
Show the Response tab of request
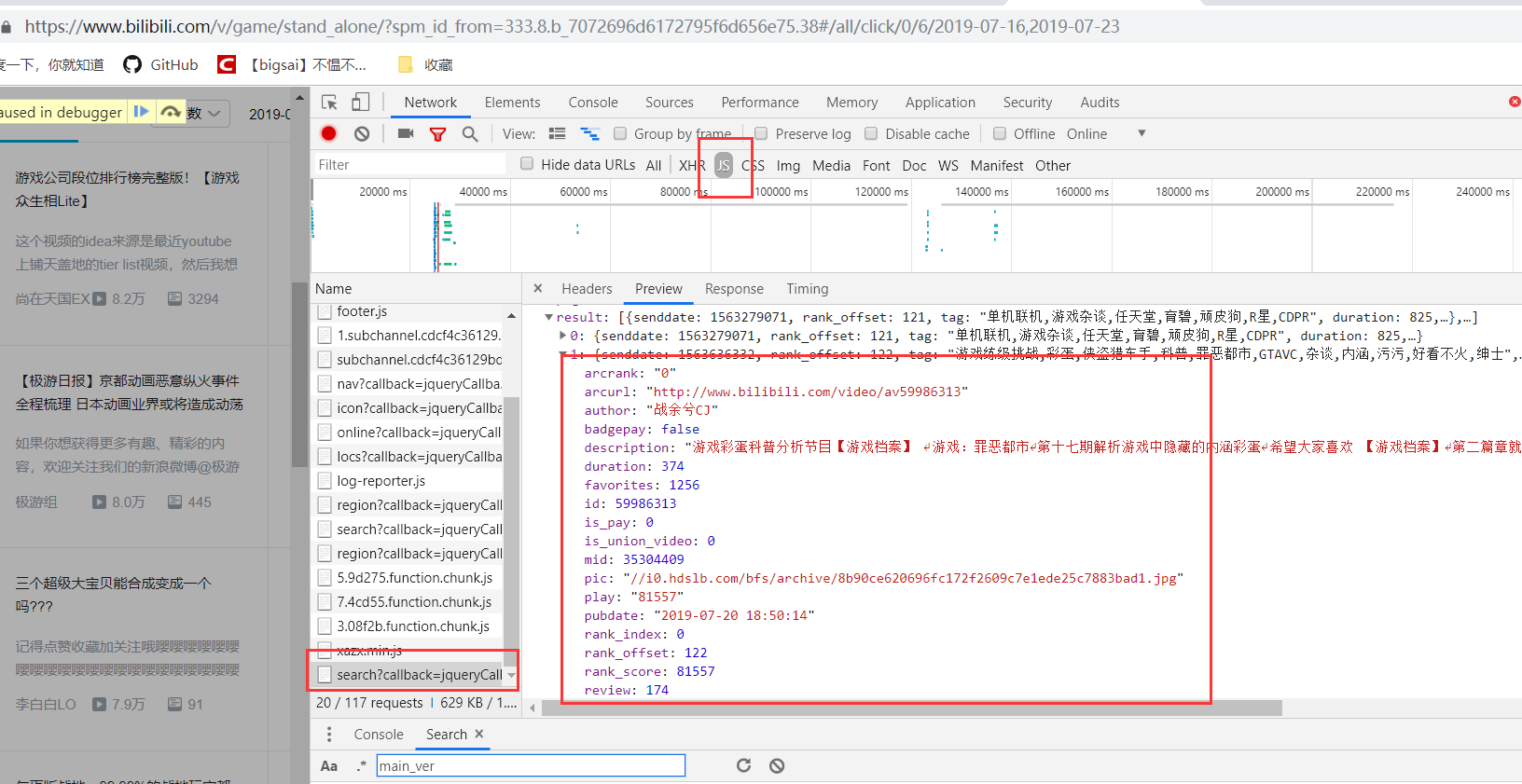click(x=734, y=289)
